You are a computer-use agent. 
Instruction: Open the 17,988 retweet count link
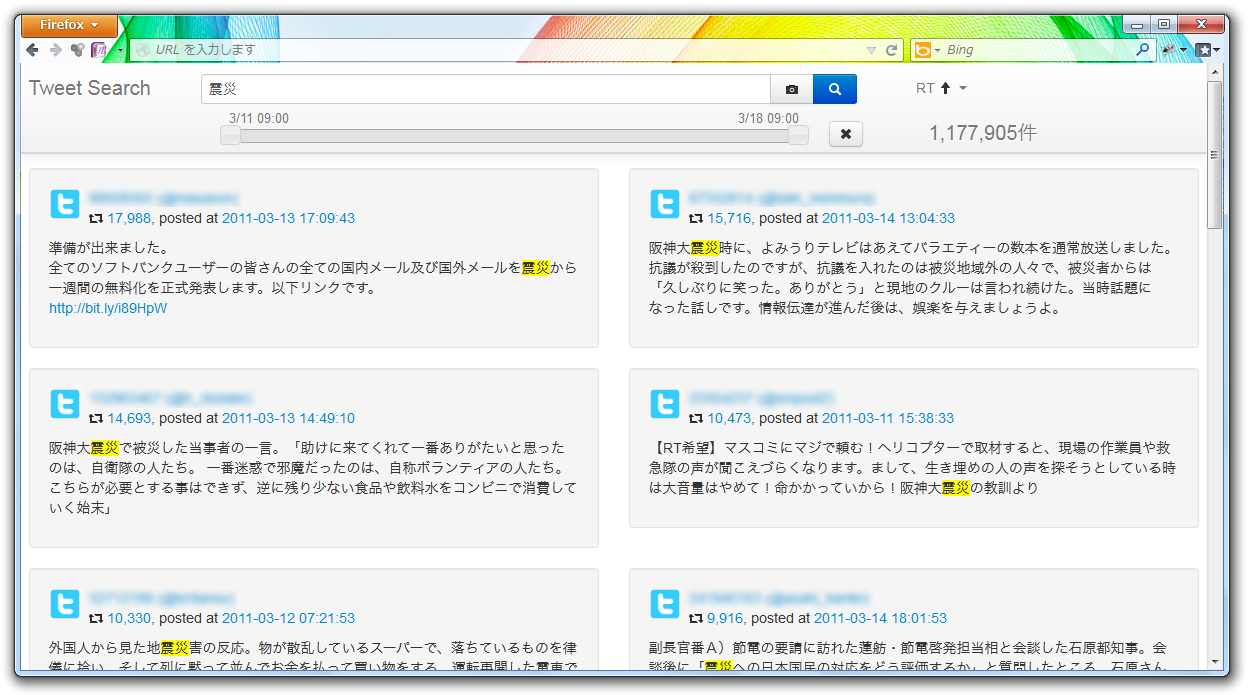(x=129, y=218)
